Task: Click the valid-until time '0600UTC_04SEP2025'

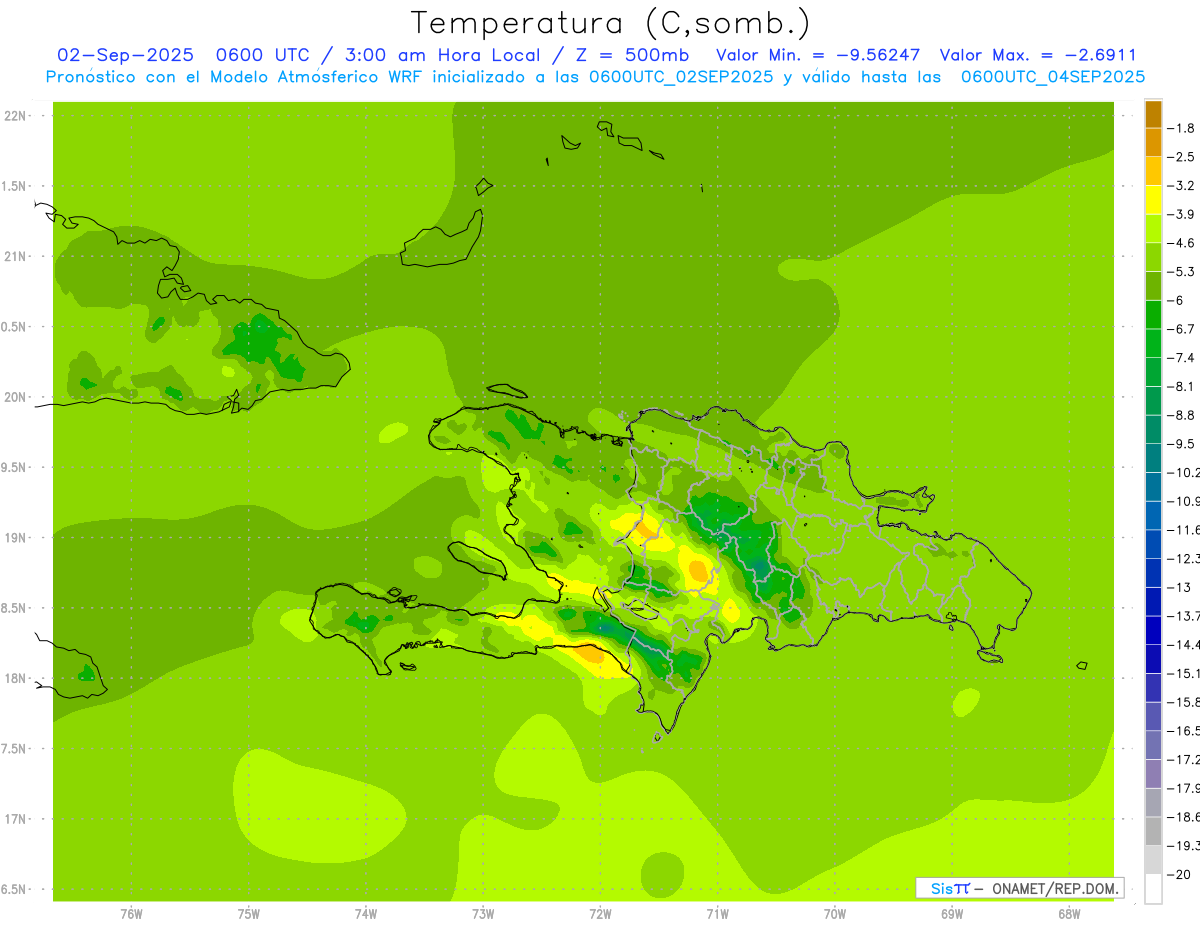Action: (1053, 77)
